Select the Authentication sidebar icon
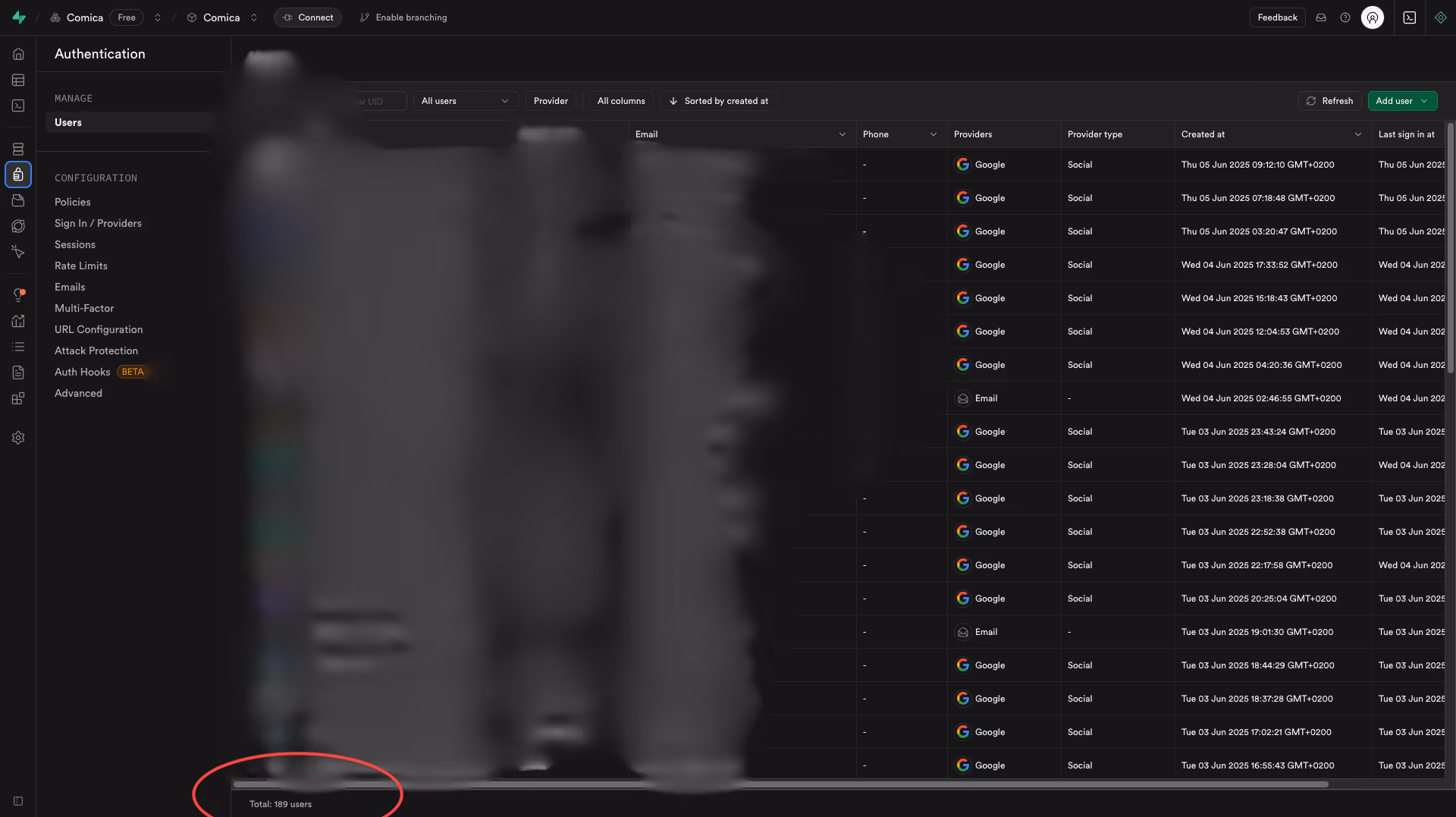This screenshot has width=1456, height=817. [x=18, y=174]
